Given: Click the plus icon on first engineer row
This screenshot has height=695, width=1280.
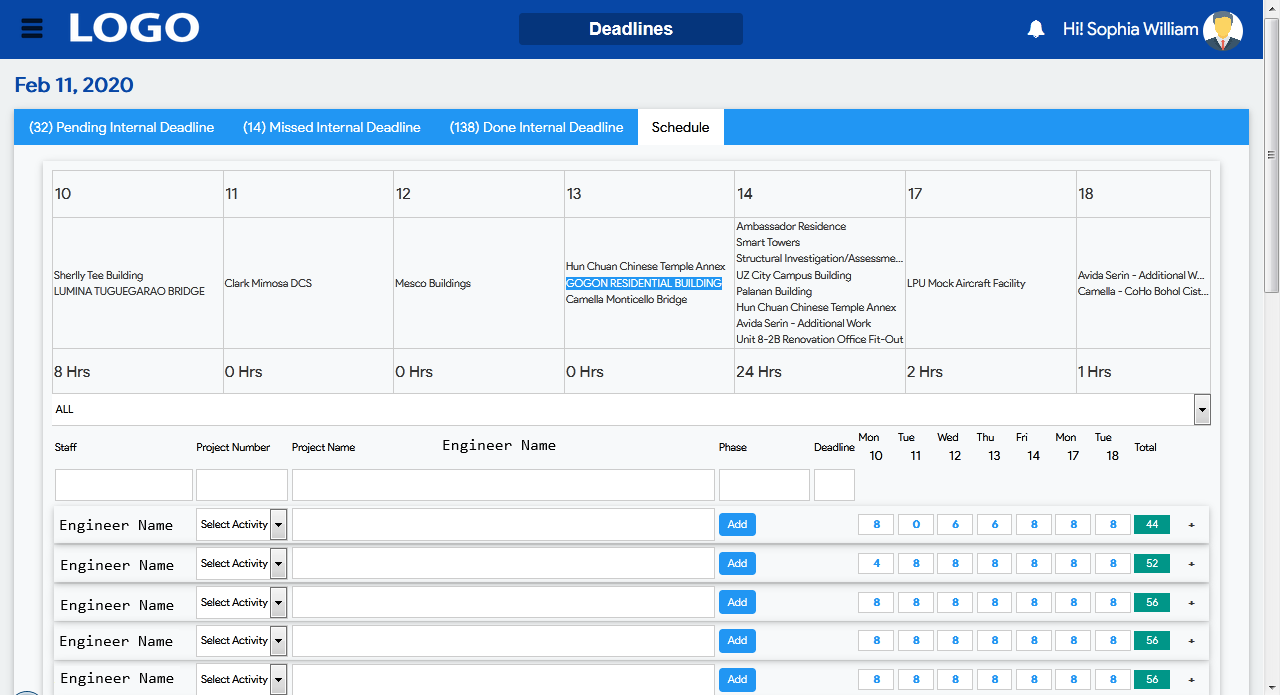Looking at the screenshot, I should click(1191, 525).
